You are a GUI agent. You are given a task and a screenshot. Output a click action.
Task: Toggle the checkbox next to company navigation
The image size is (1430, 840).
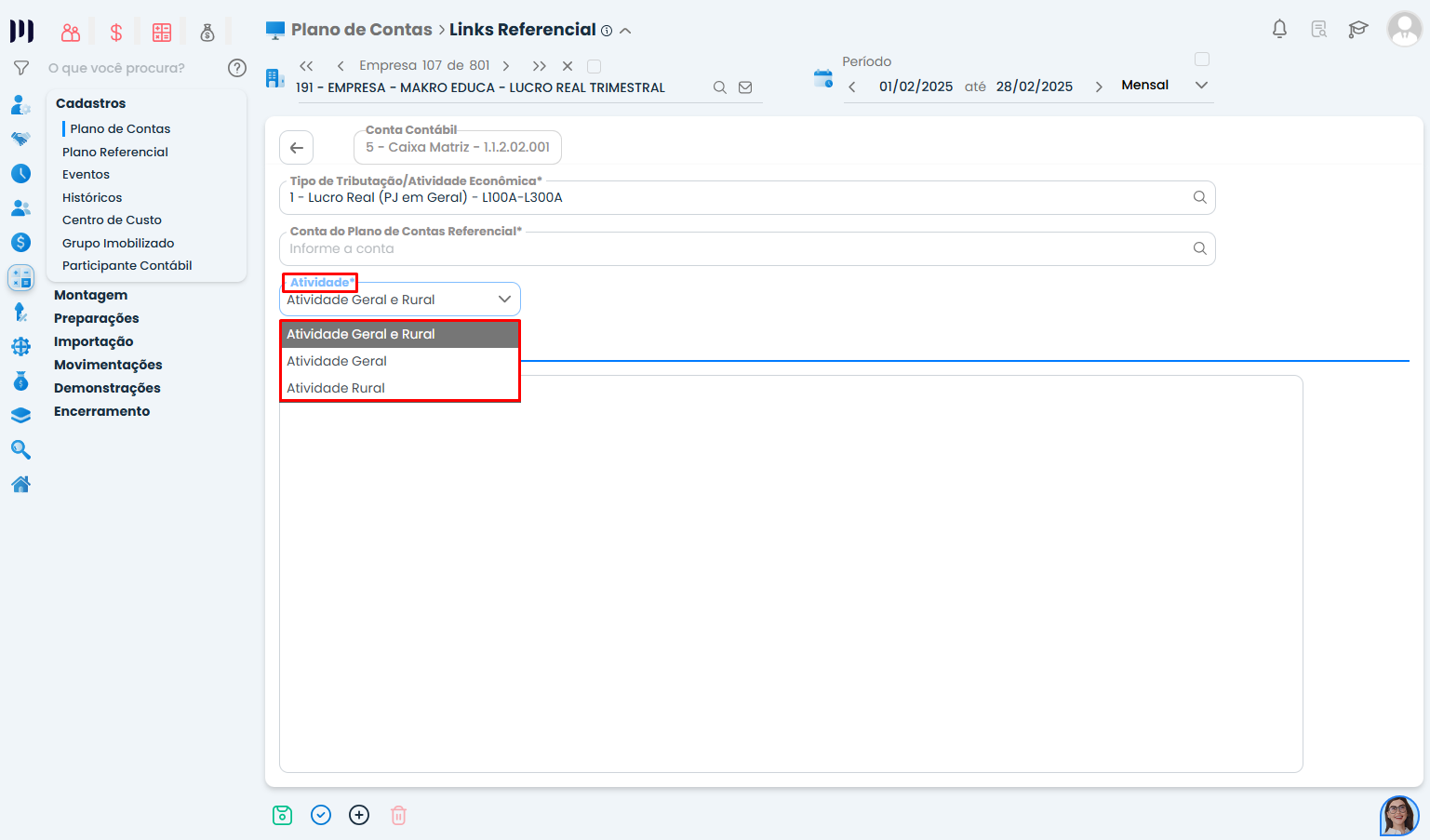(x=595, y=66)
